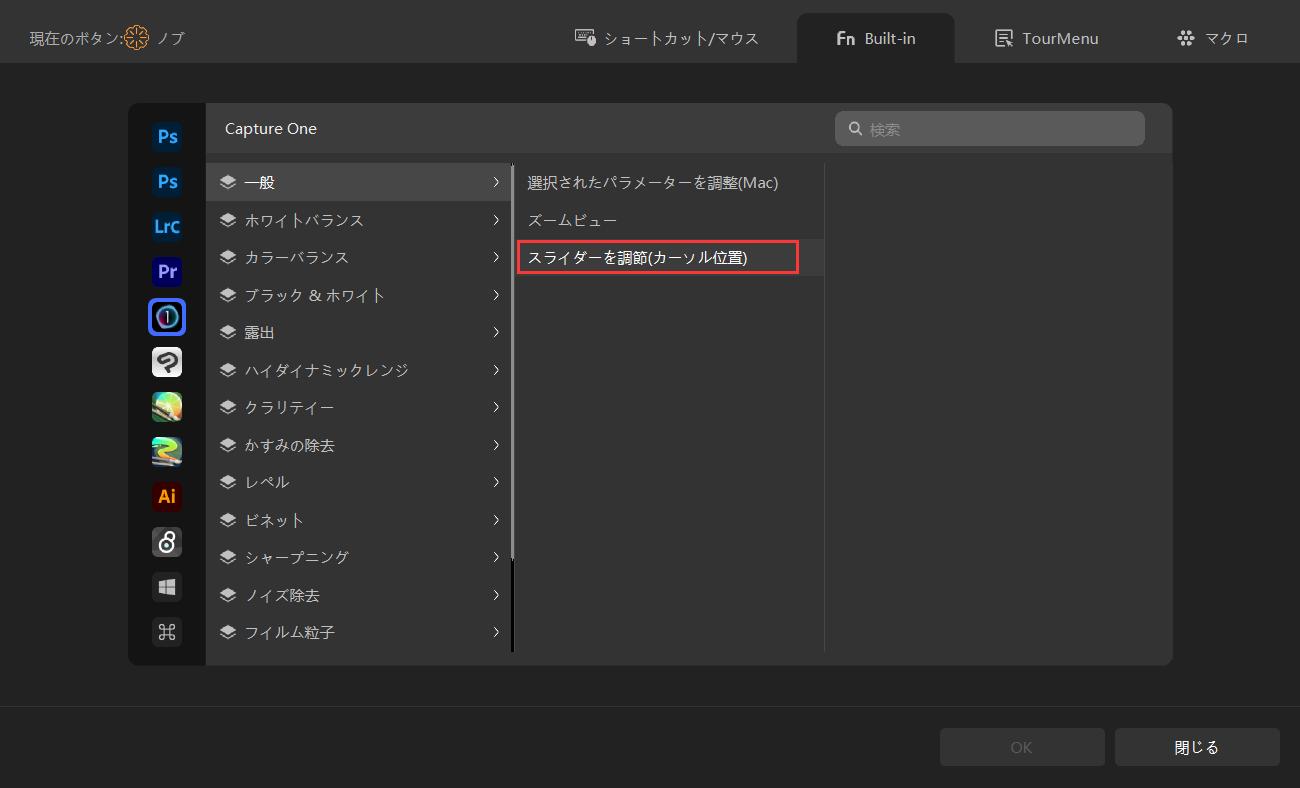
Task: Select the Windows logo icon in sidebar
Action: pos(167,587)
